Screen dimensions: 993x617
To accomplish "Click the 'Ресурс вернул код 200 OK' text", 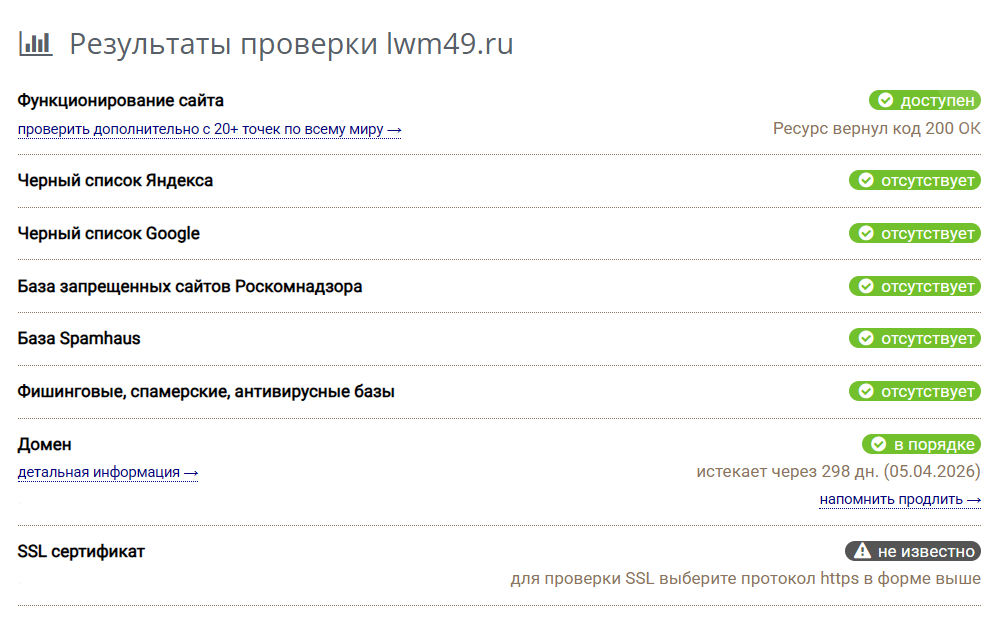I will [876, 129].
